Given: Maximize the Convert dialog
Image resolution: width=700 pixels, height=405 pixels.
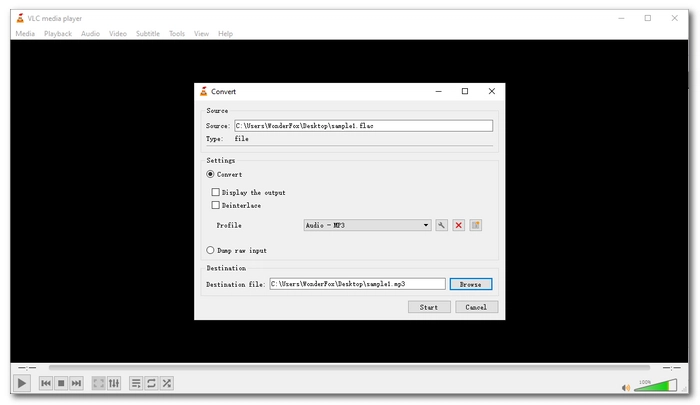Looking at the screenshot, I should point(465,91).
